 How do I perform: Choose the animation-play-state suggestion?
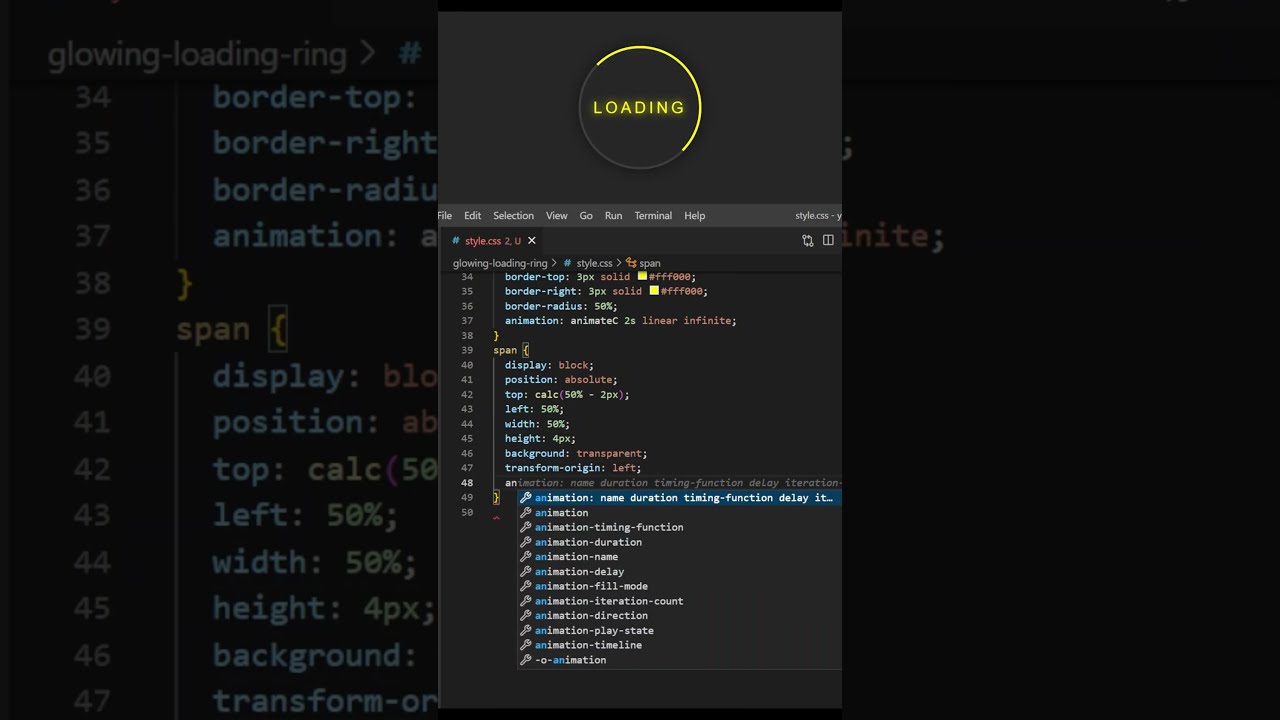(x=679, y=630)
